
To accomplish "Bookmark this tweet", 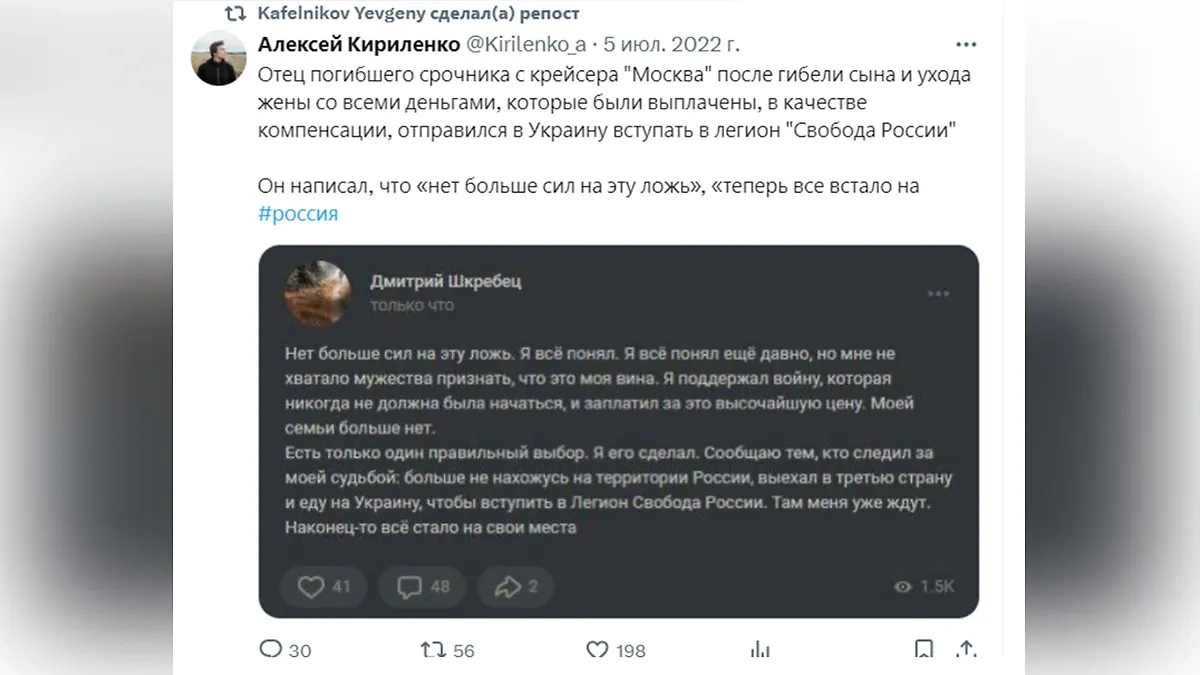I will pos(924,650).
